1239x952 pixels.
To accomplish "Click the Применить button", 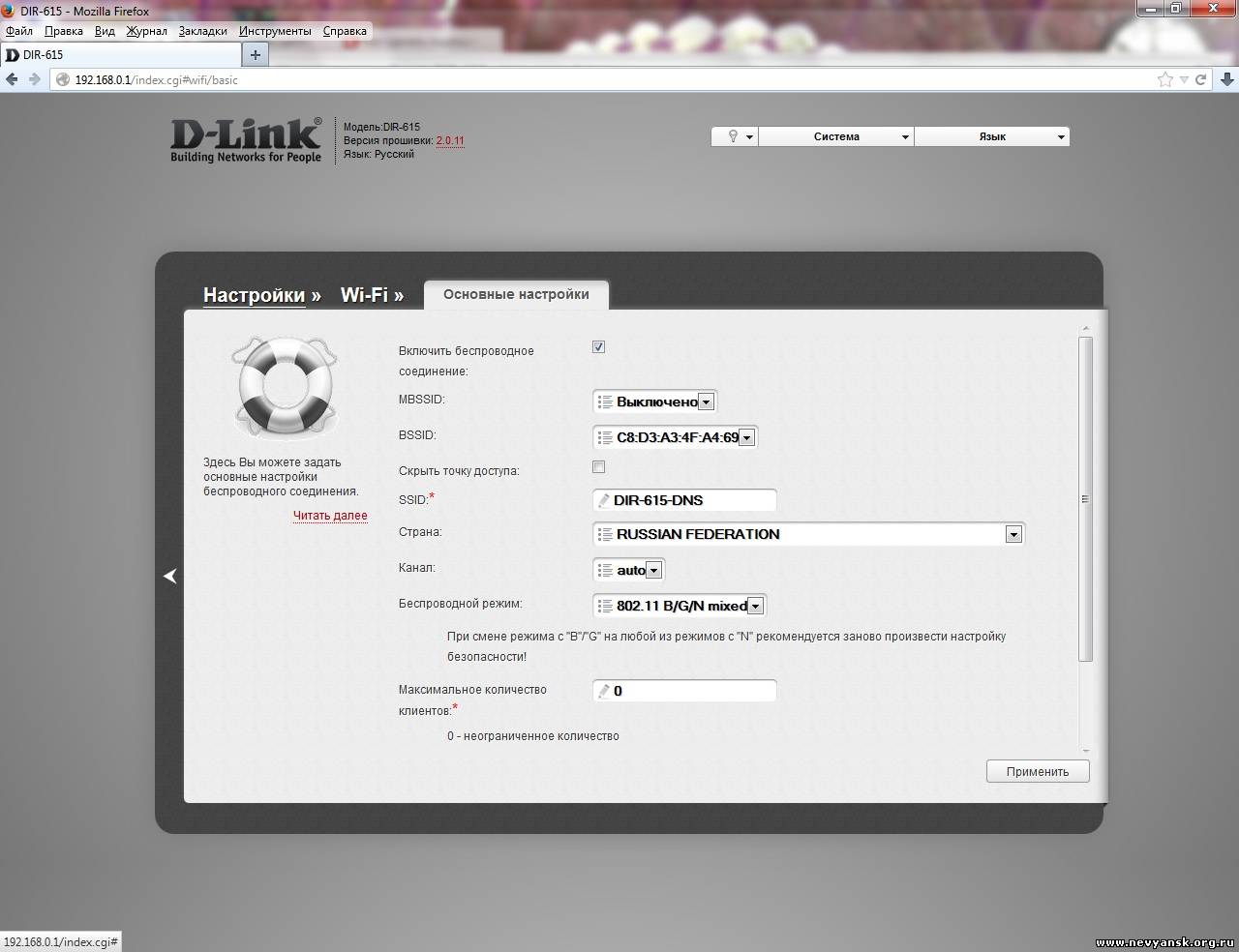I will [x=1037, y=771].
